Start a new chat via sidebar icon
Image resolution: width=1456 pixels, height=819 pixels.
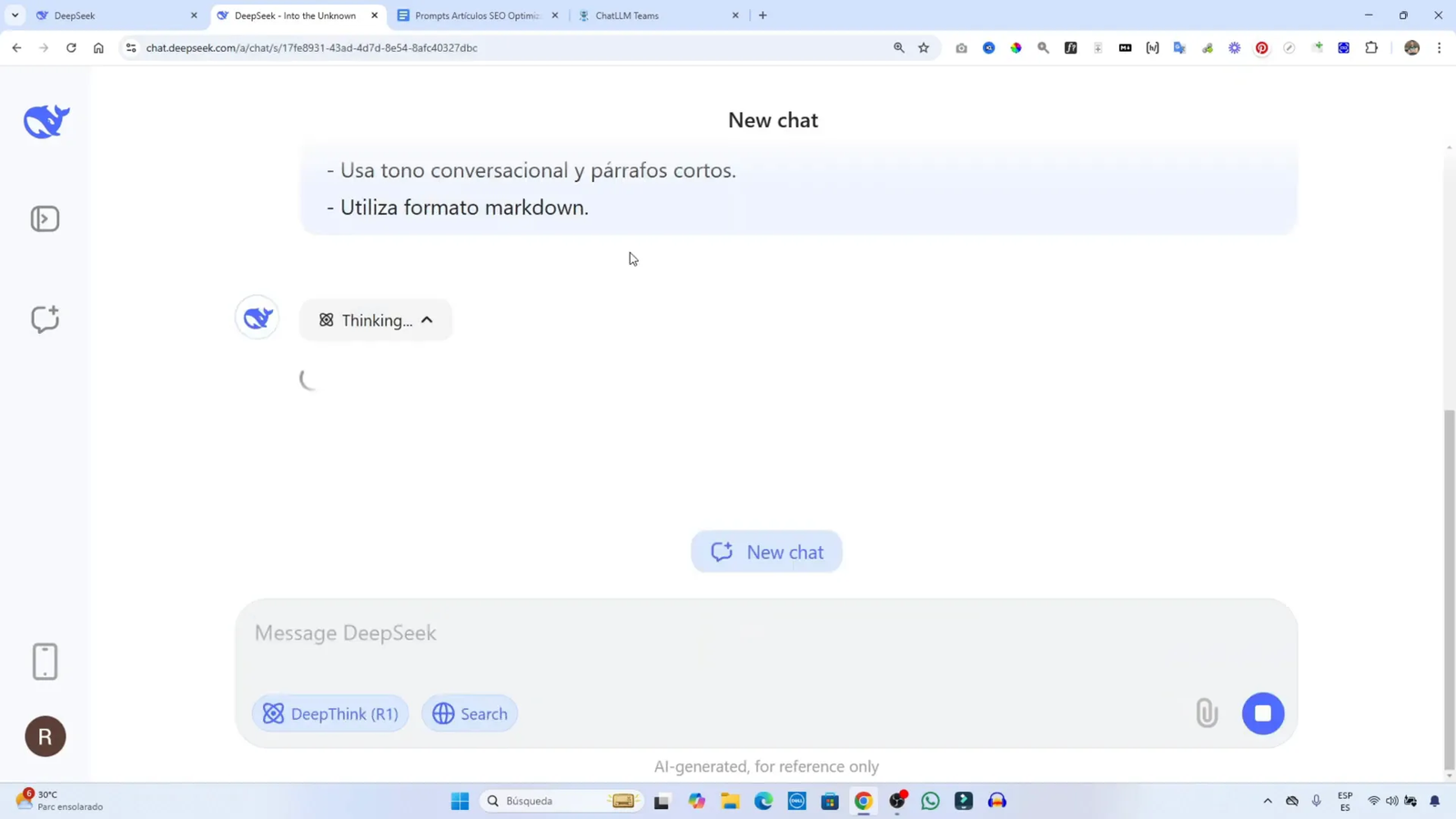[45, 318]
